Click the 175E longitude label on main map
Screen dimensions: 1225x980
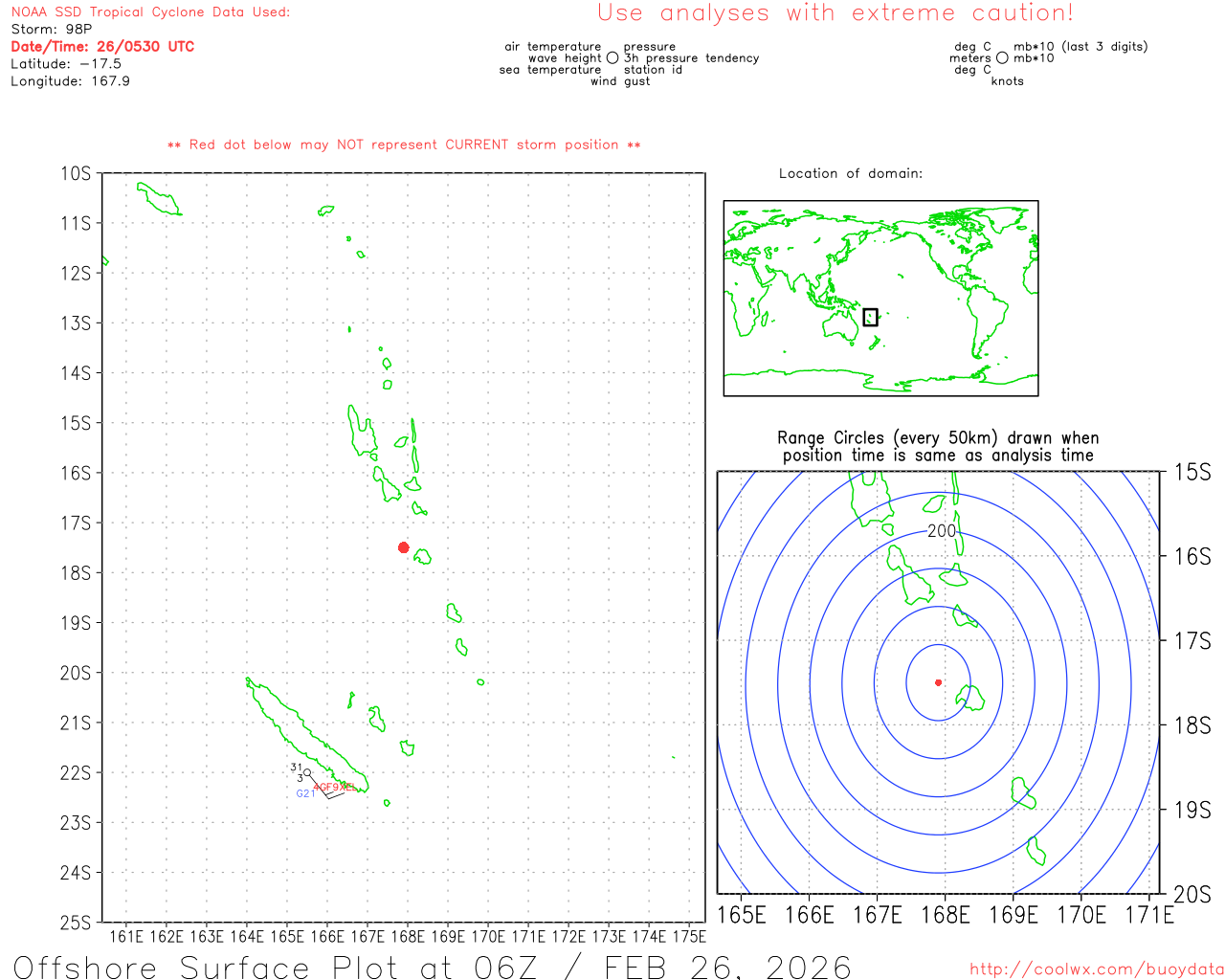pos(689,937)
